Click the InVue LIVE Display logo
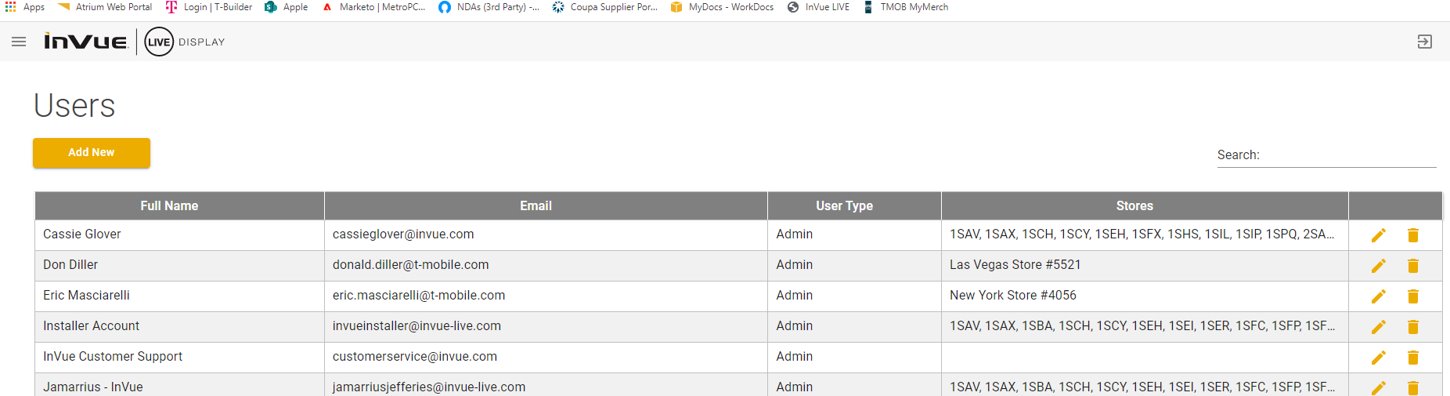Screen dimensions: 1450x396 (x=134, y=42)
